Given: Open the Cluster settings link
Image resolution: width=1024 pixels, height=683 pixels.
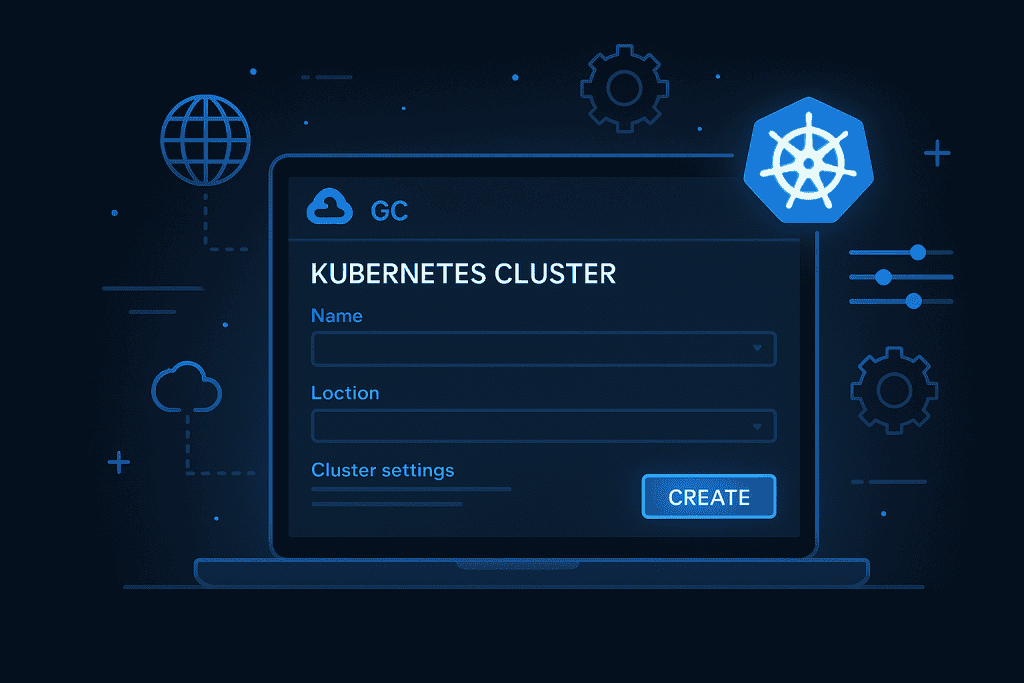Looking at the screenshot, I should click(x=383, y=470).
